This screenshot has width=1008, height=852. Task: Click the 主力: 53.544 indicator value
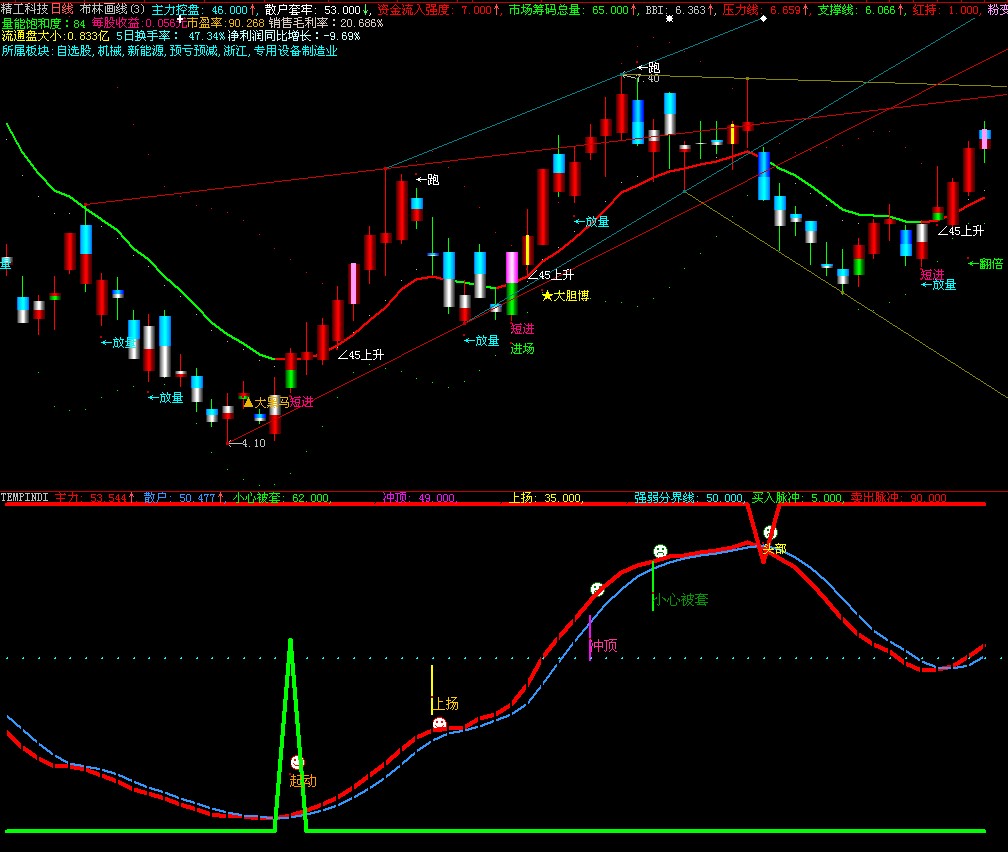pos(94,498)
